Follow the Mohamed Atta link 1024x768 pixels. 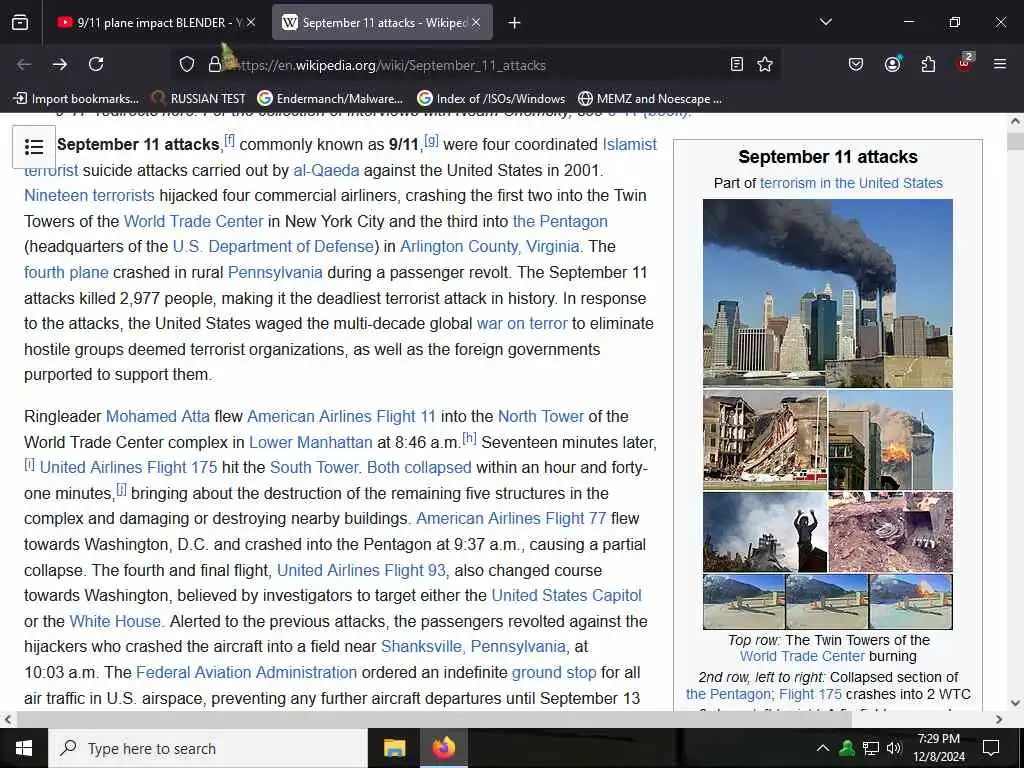point(157,416)
